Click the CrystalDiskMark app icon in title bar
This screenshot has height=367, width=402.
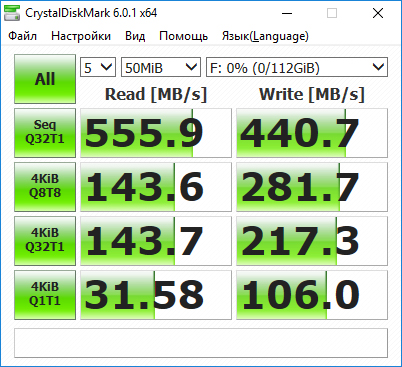(x=12, y=13)
